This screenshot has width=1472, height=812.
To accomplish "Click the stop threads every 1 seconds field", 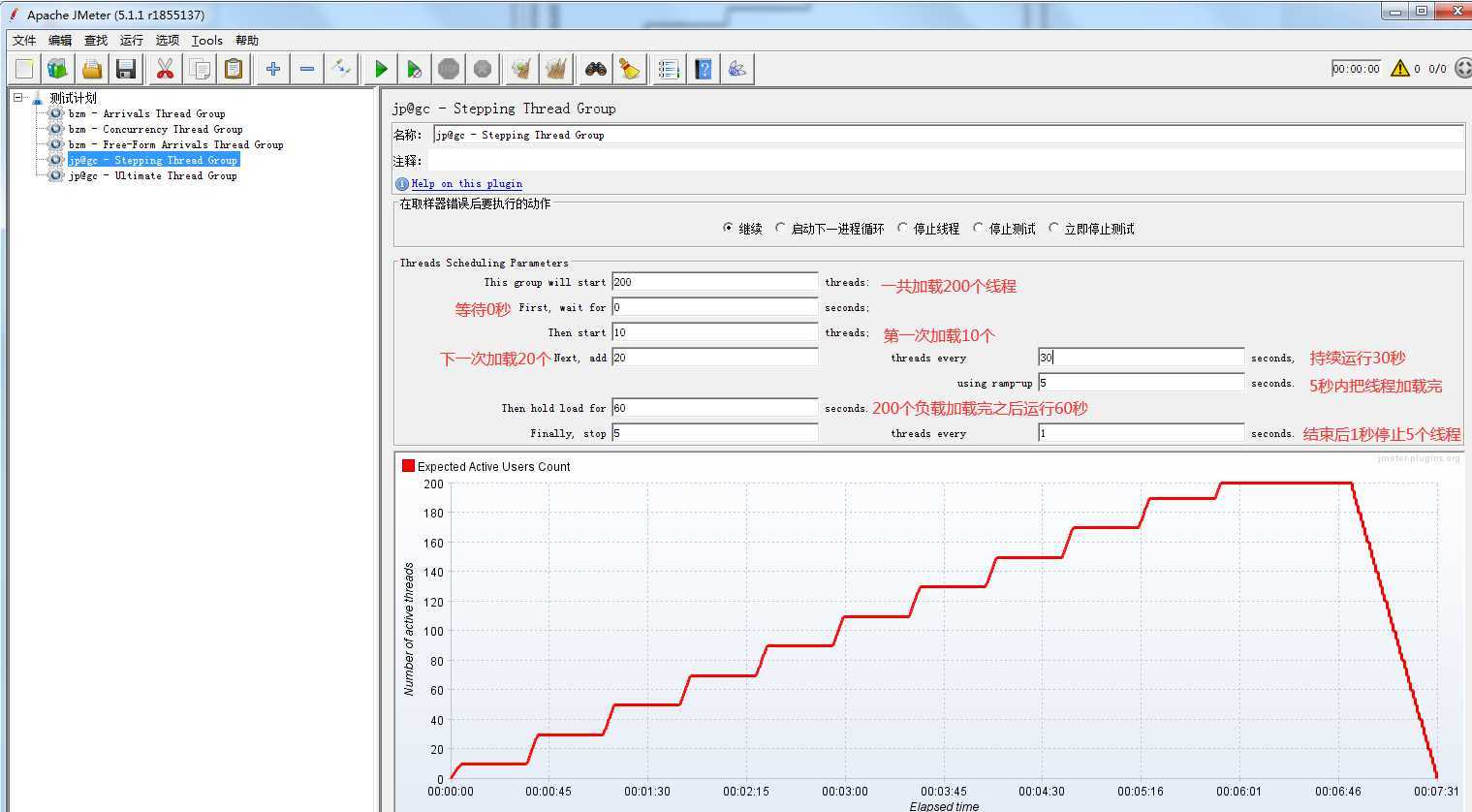I will click(x=1141, y=433).
